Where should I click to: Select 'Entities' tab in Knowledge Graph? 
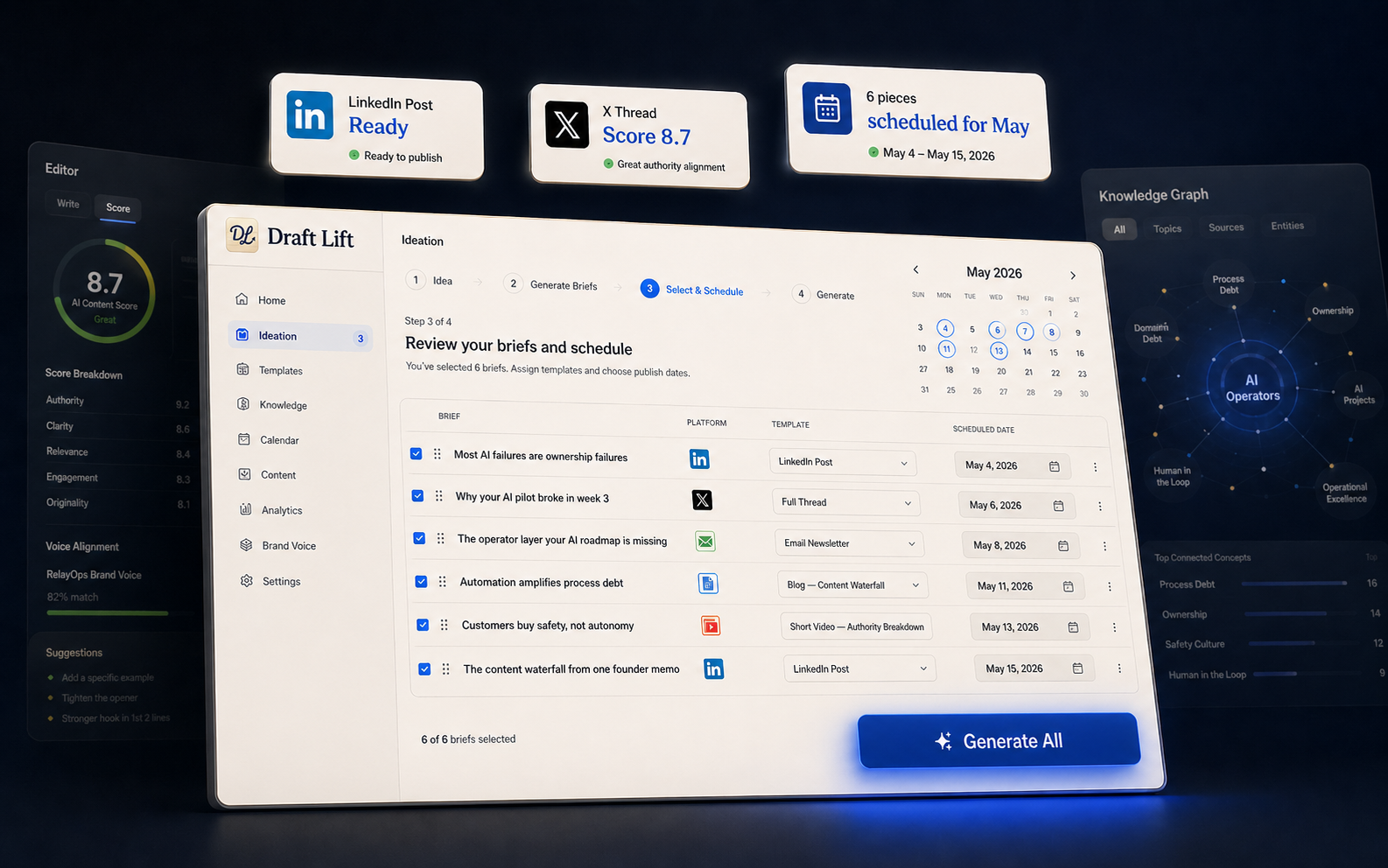pos(1287,226)
